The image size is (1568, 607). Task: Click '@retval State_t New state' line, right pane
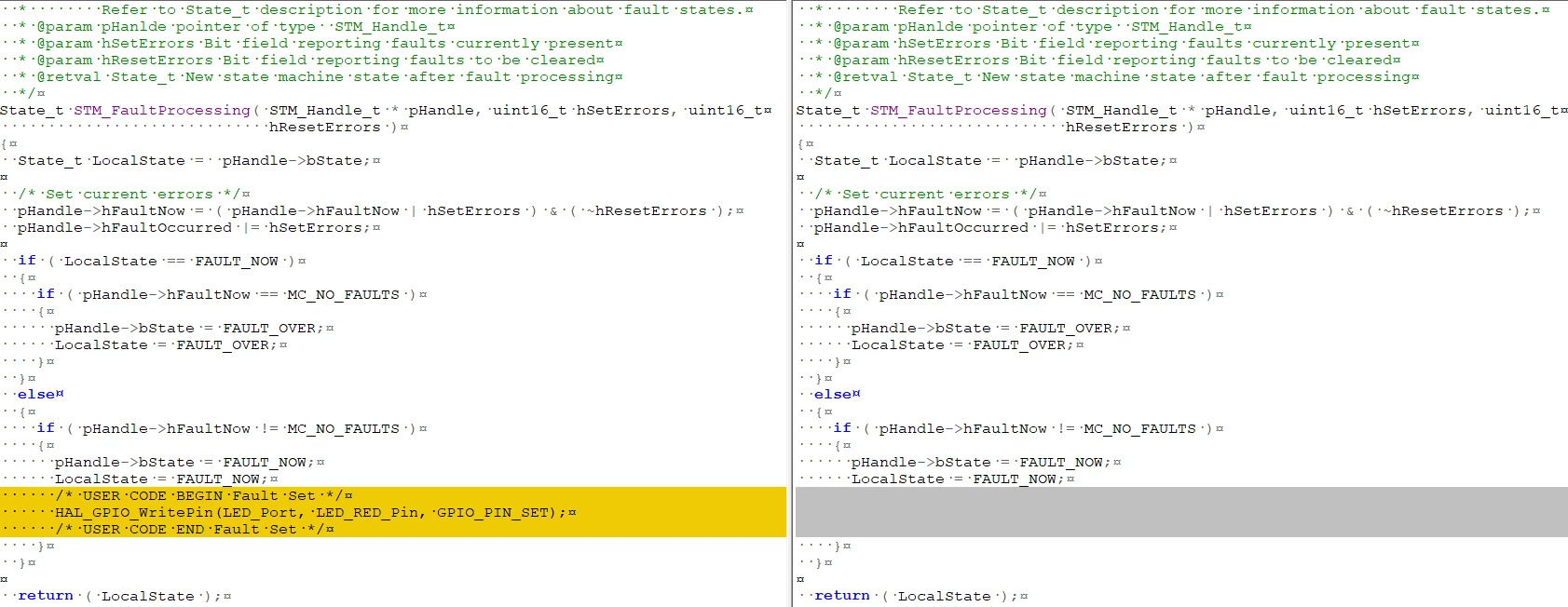click(1122, 76)
